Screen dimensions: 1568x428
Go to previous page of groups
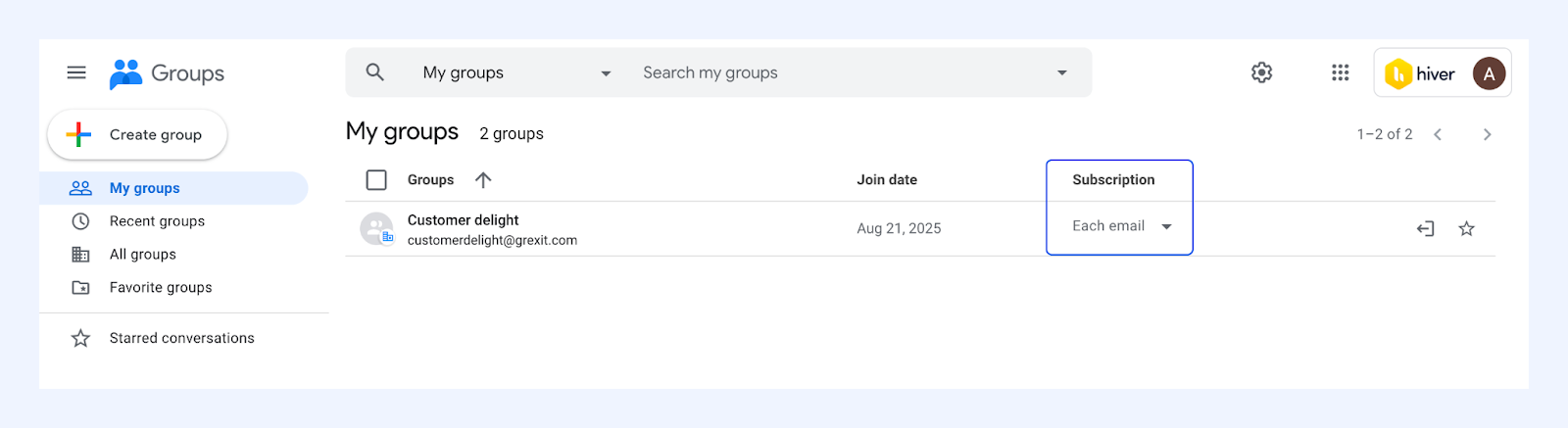point(1438,134)
